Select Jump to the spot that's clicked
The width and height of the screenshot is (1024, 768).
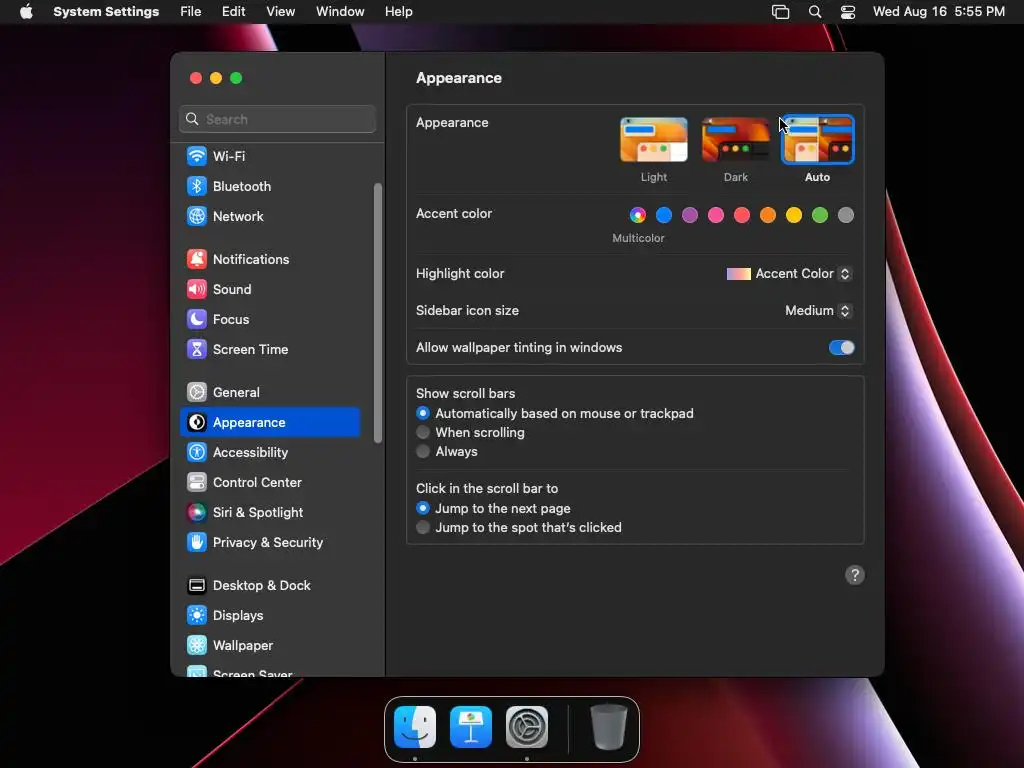(423, 527)
